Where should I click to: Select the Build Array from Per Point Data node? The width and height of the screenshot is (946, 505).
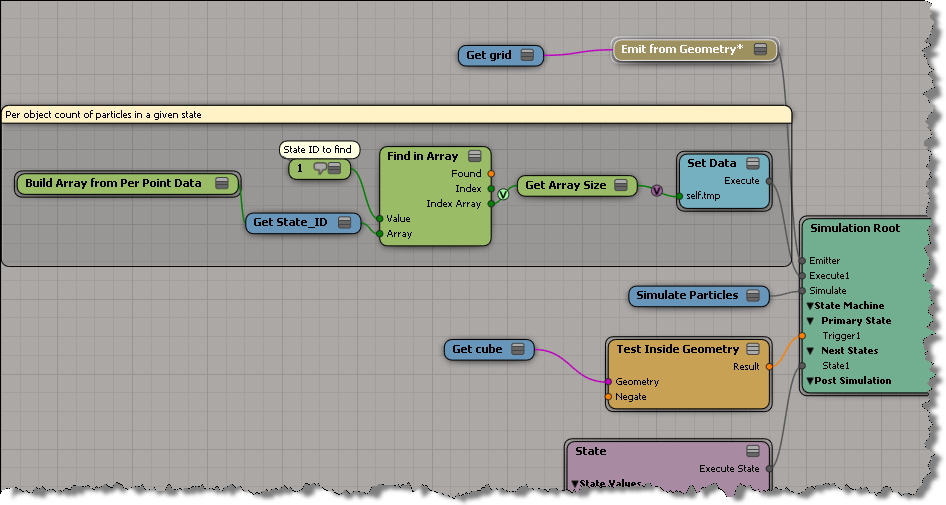click(x=113, y=184)
